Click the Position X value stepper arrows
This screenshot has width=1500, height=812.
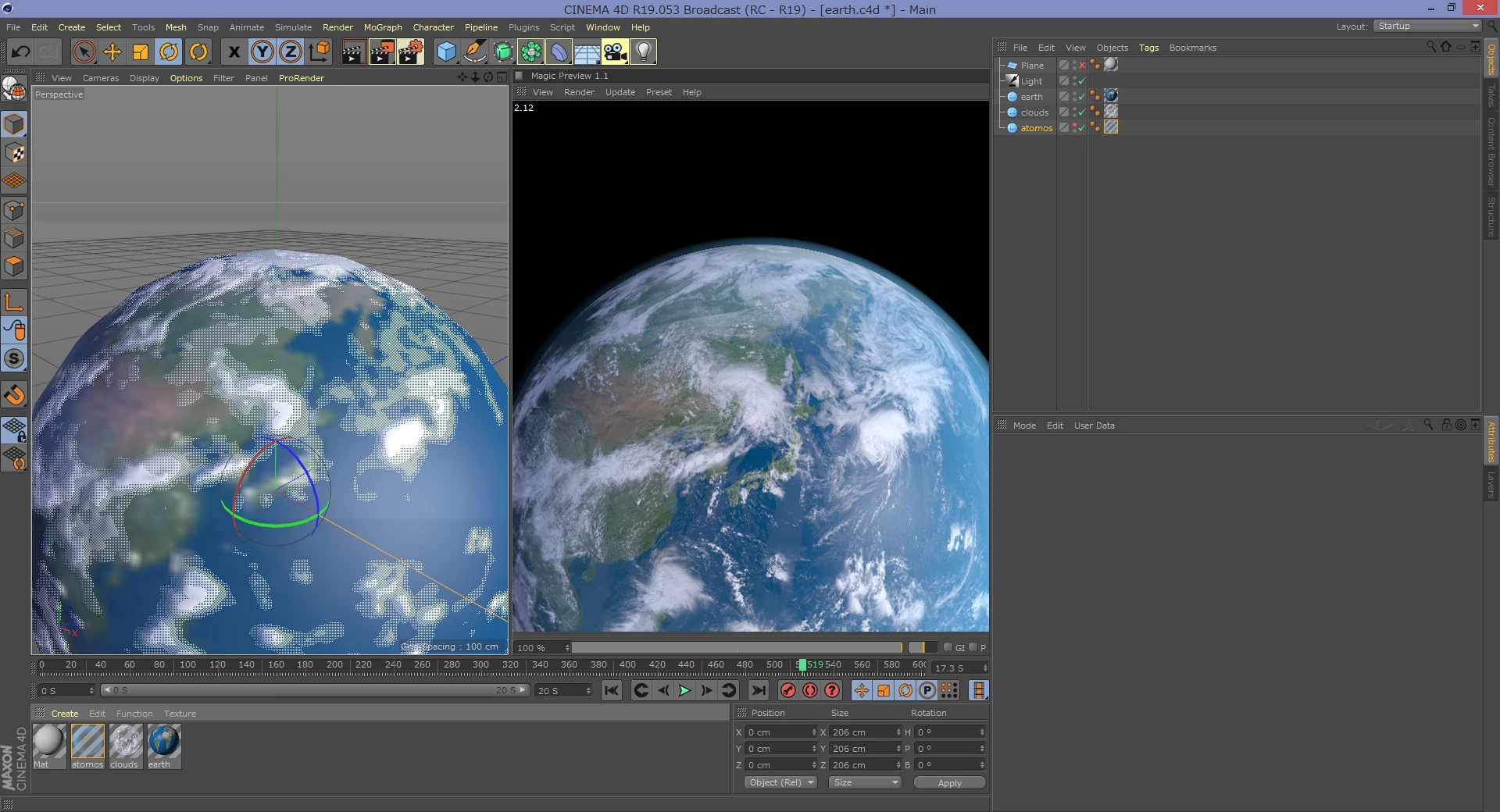813,732
